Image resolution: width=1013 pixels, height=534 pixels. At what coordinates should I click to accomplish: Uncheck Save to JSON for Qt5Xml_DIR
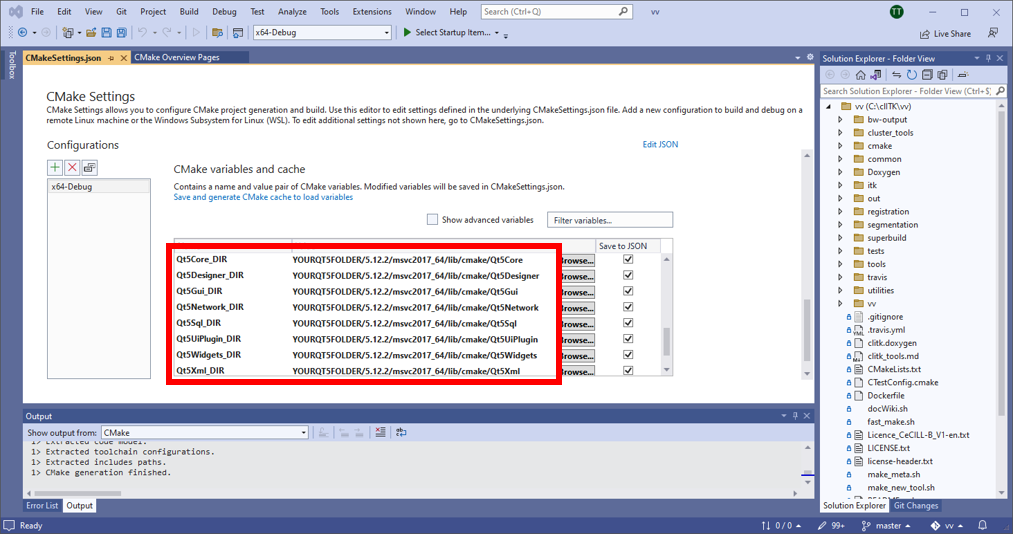click(628, 371)
